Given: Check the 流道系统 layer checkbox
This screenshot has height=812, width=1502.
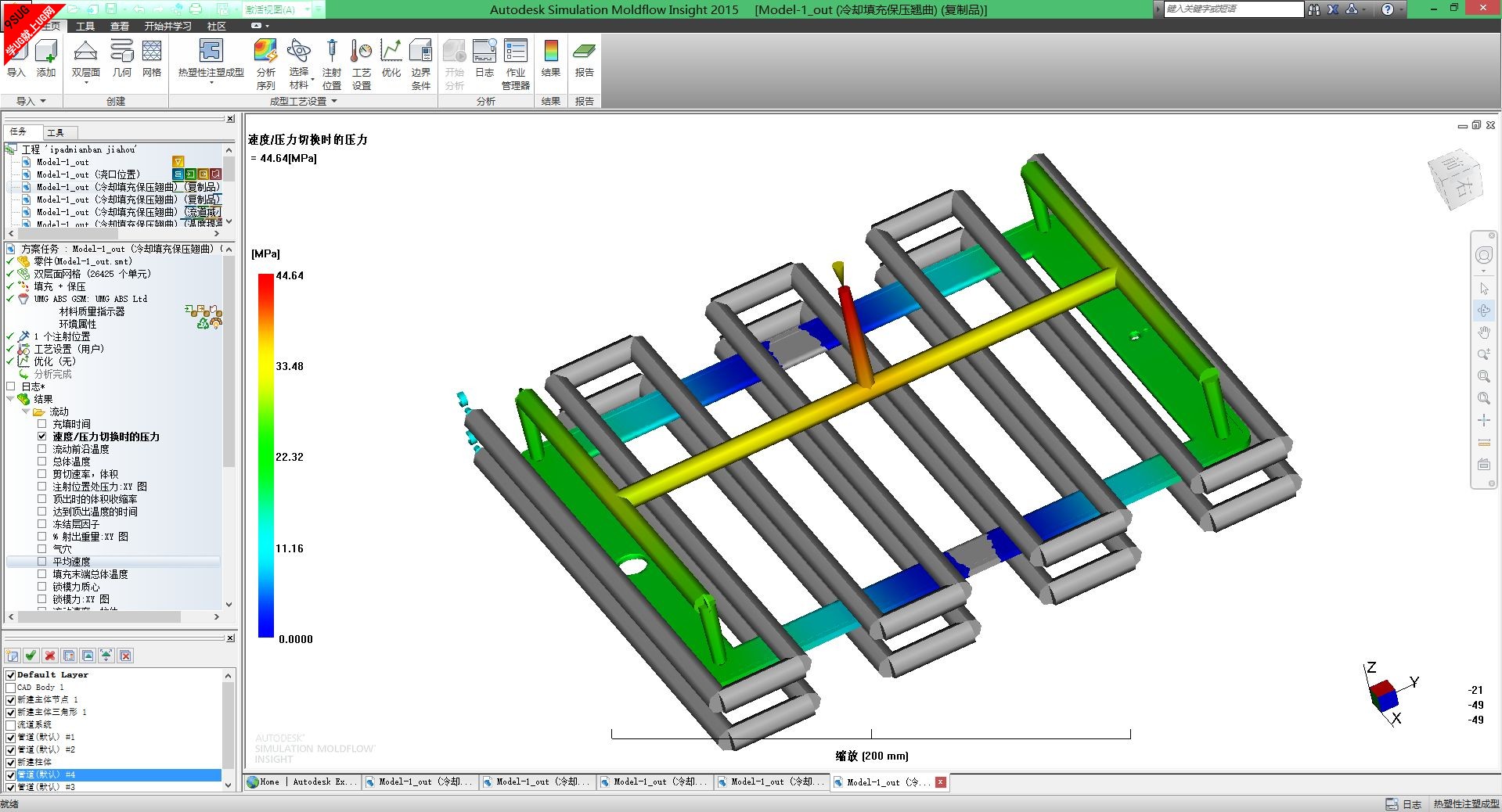Looking at the screenshot, I should click(x=11, y=725).
